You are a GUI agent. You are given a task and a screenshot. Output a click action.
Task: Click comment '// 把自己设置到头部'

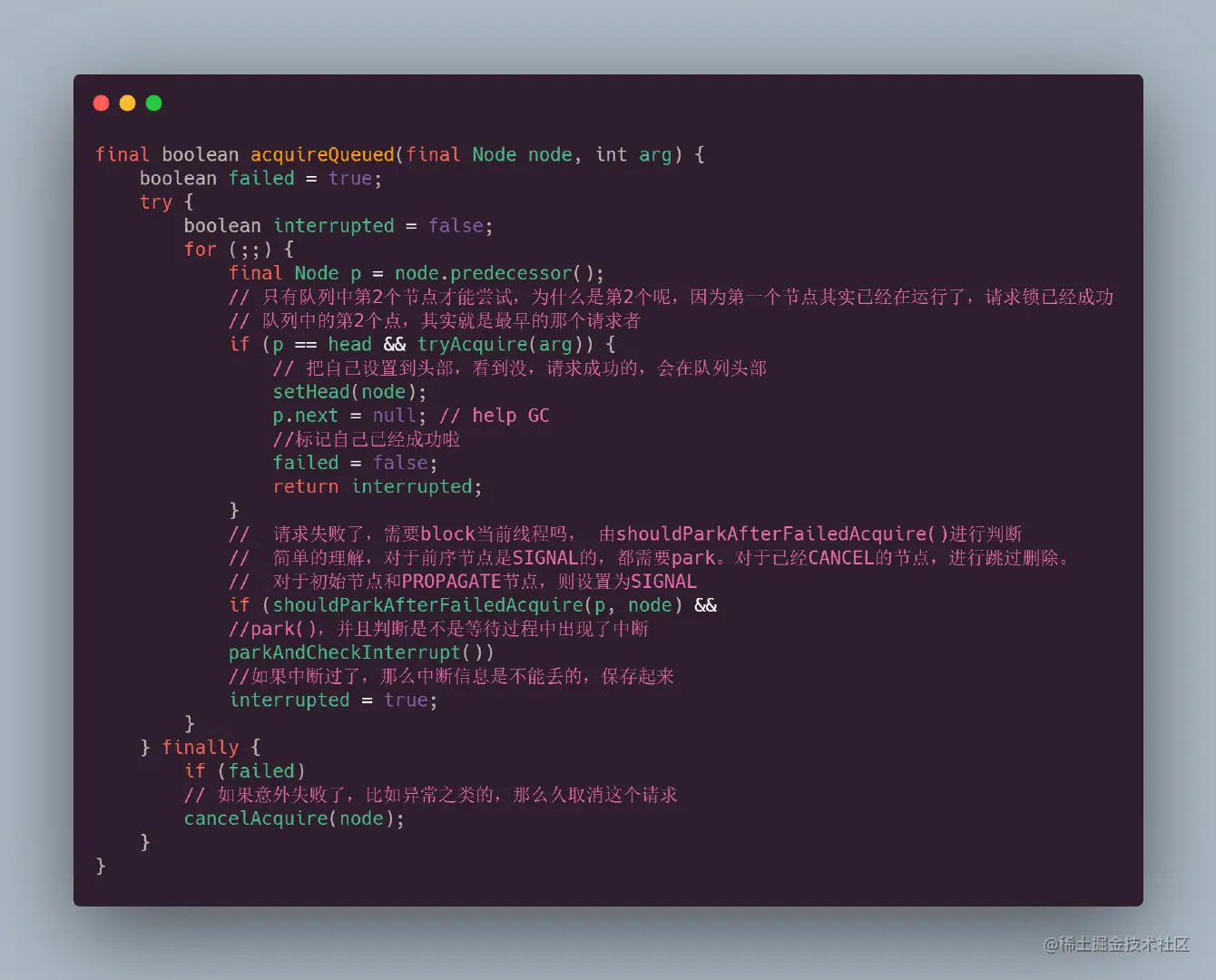click(520, 367)
